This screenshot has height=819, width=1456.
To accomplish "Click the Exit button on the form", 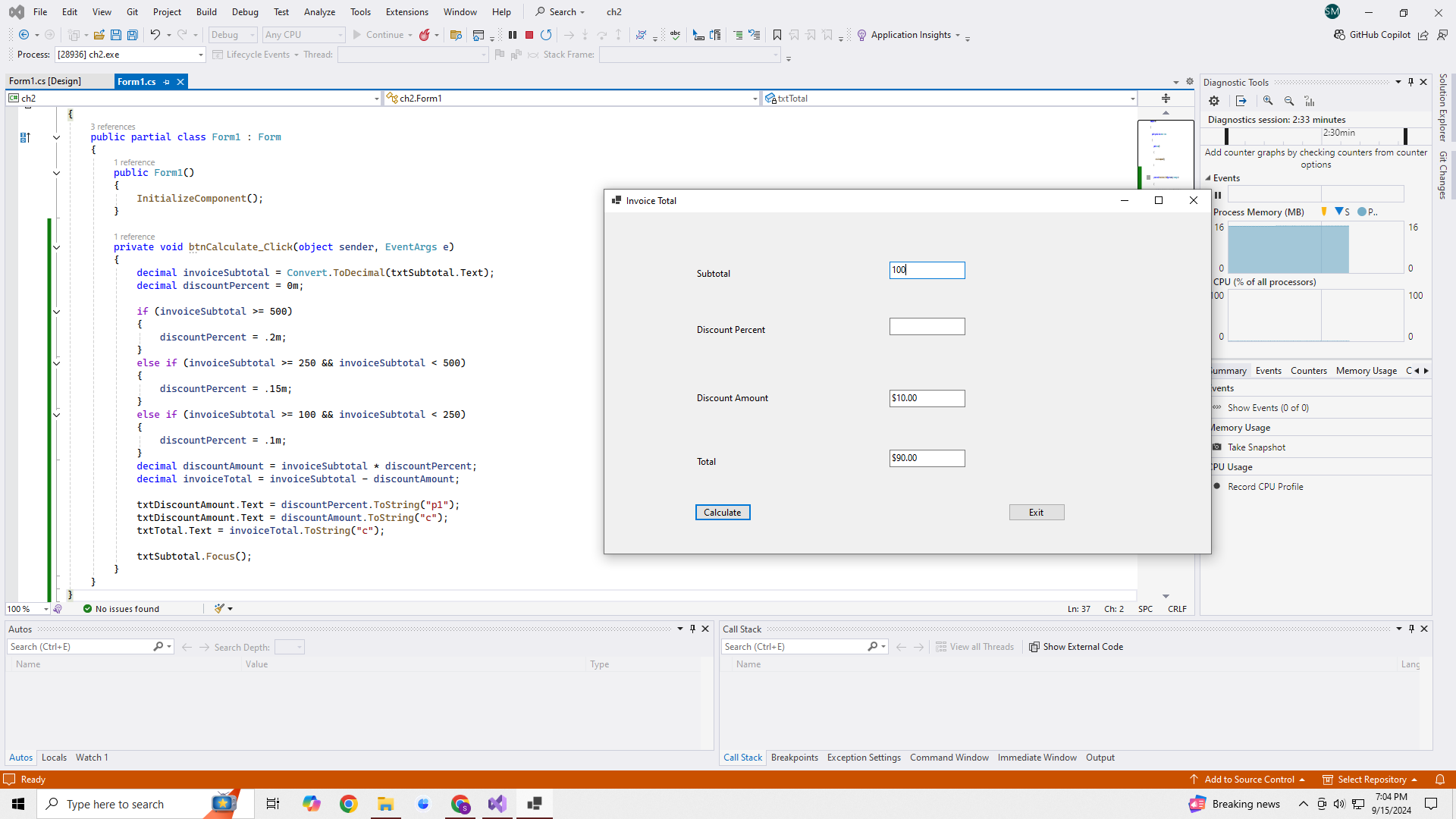I will point(1036,513).
